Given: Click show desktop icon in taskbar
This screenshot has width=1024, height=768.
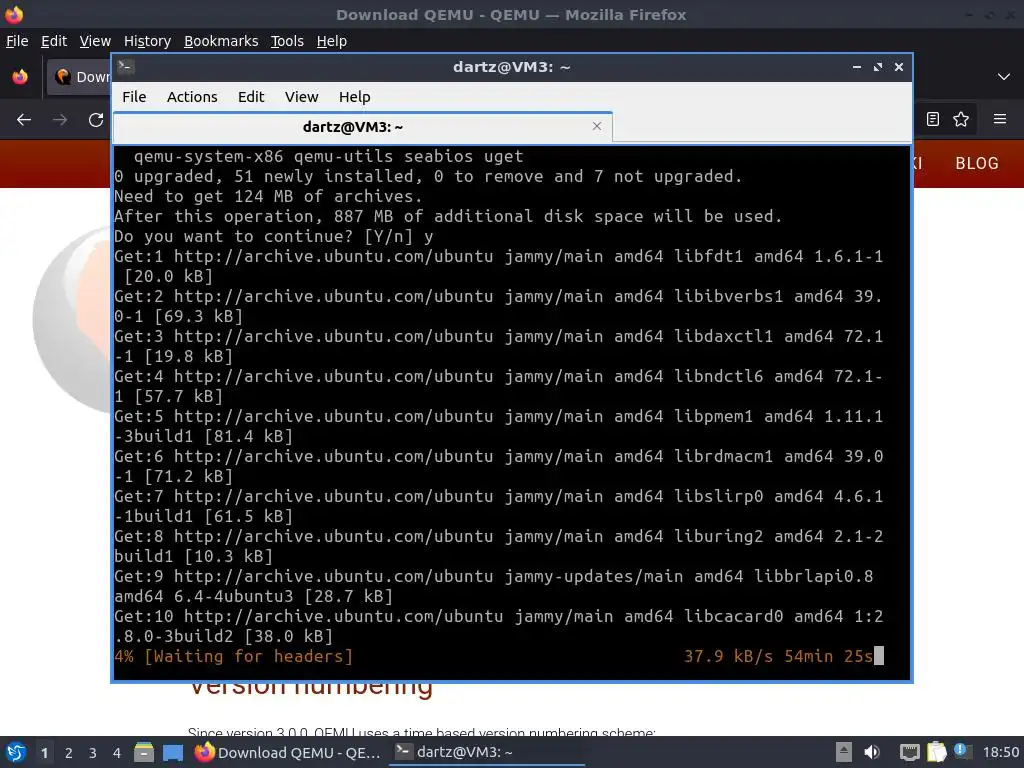Looking at the screenshot, I should 173,752.
